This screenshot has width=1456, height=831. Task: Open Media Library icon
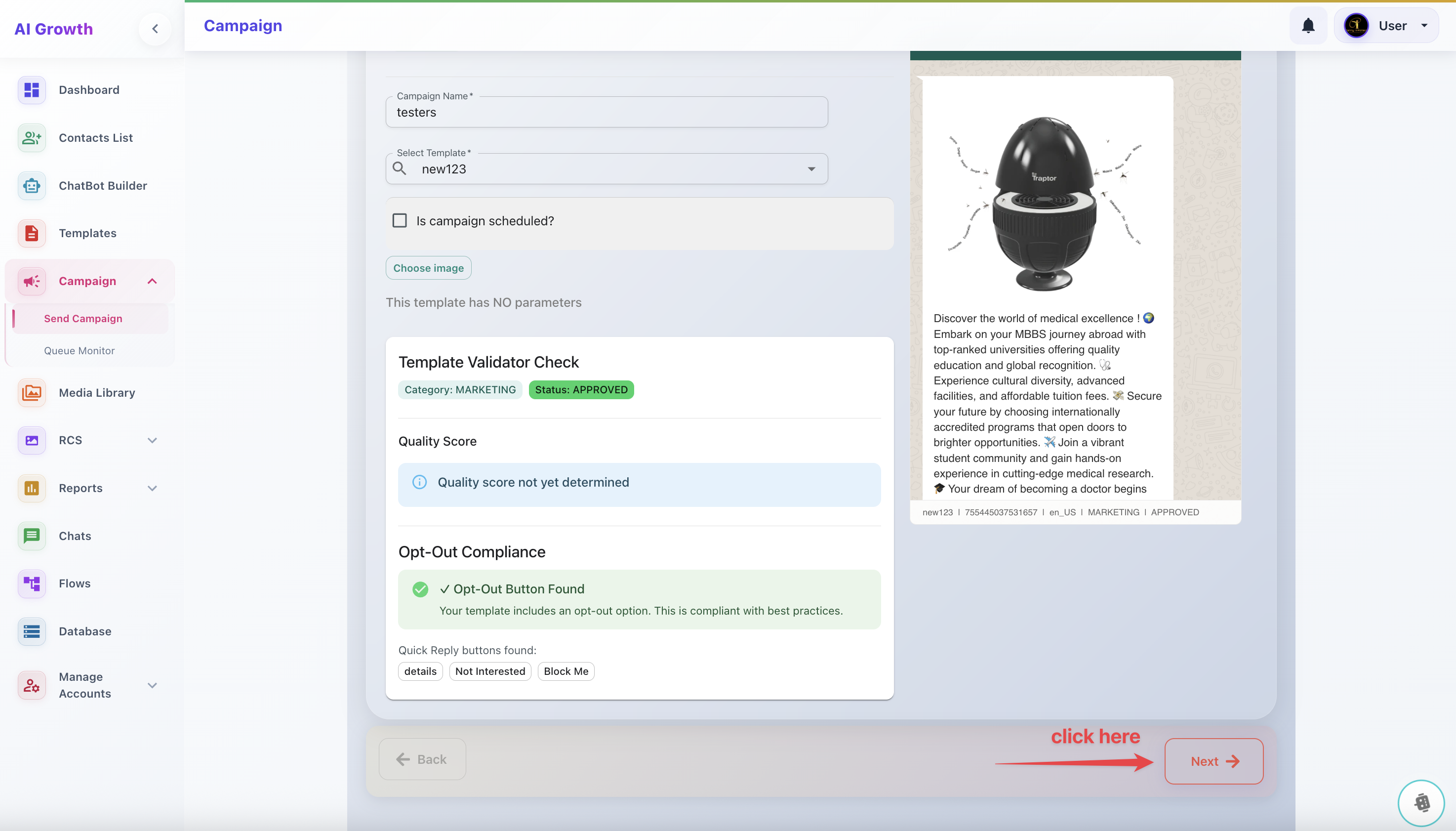point(32,393)
